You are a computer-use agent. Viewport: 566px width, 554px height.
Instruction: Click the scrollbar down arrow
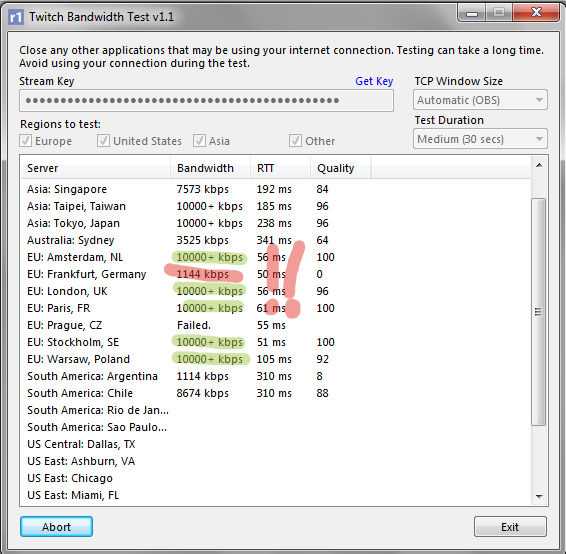(x=539, y=496)
